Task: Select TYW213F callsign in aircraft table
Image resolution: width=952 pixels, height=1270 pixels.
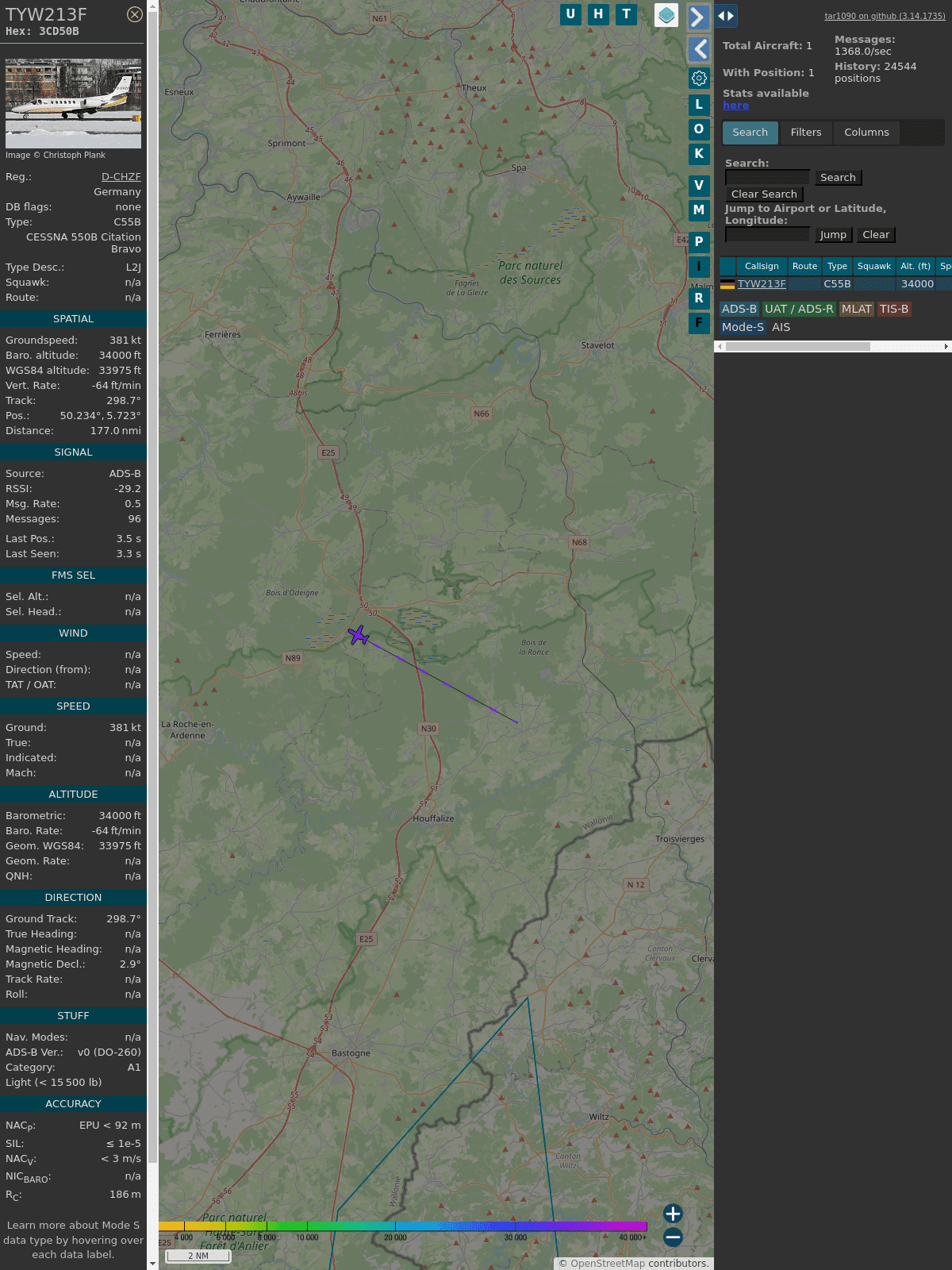Action: (762, 284)
